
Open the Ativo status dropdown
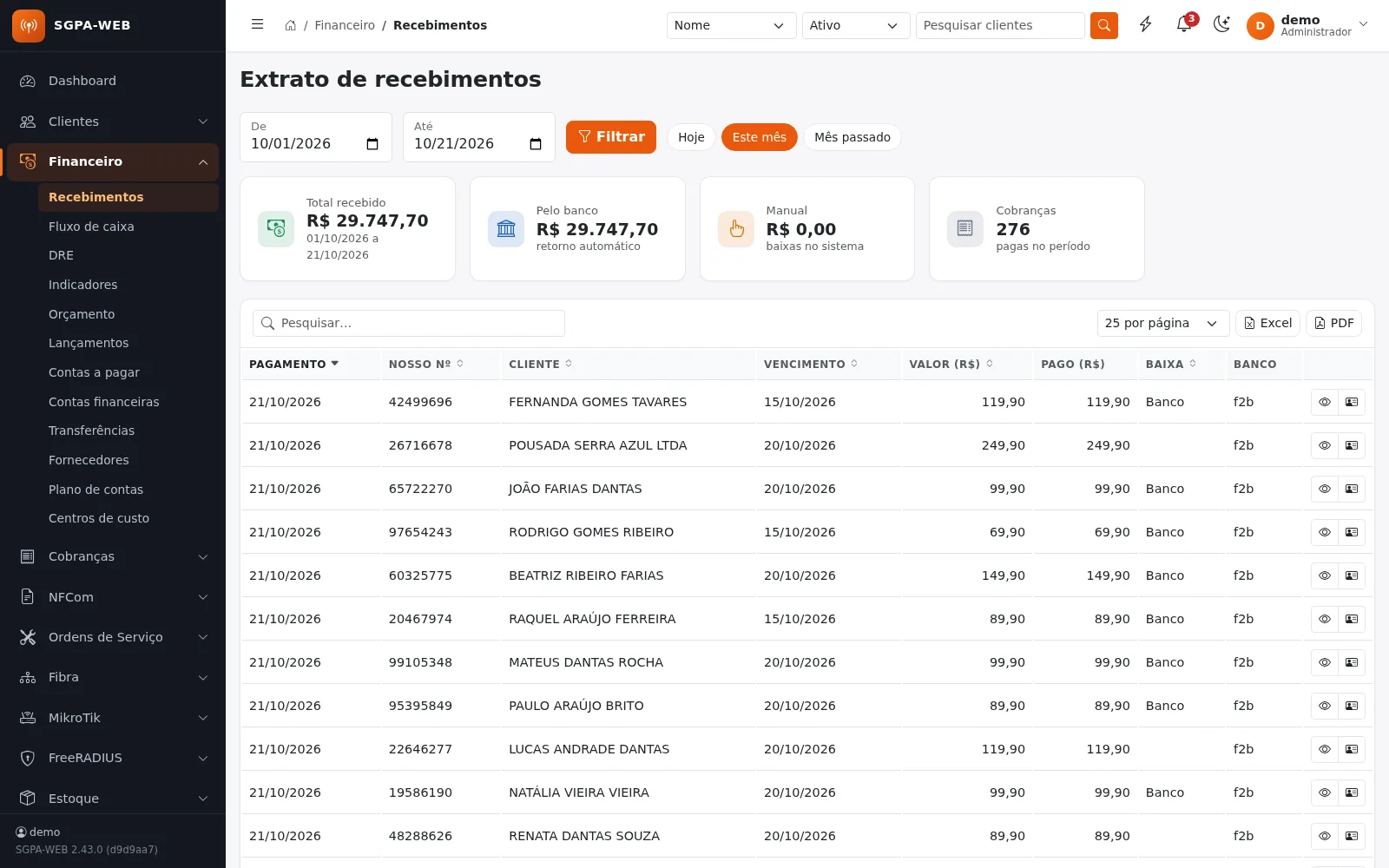click(x=856, y=25)
